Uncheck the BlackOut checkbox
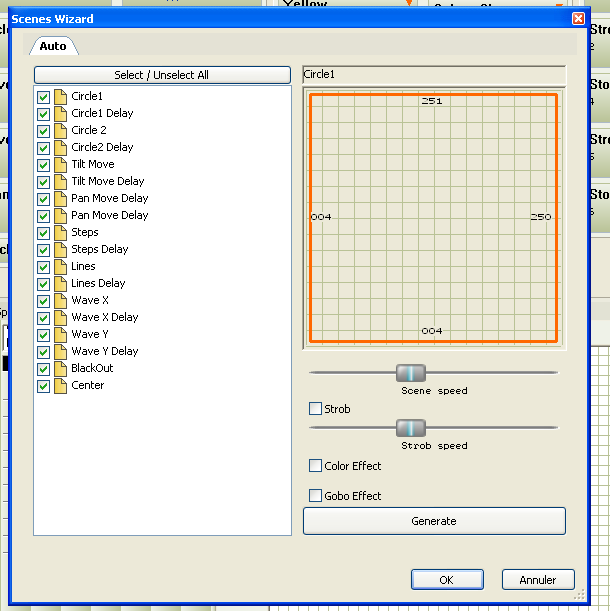The height and width of the screenshot is (611, 610). pyautogui.click(x=44, y=369)
